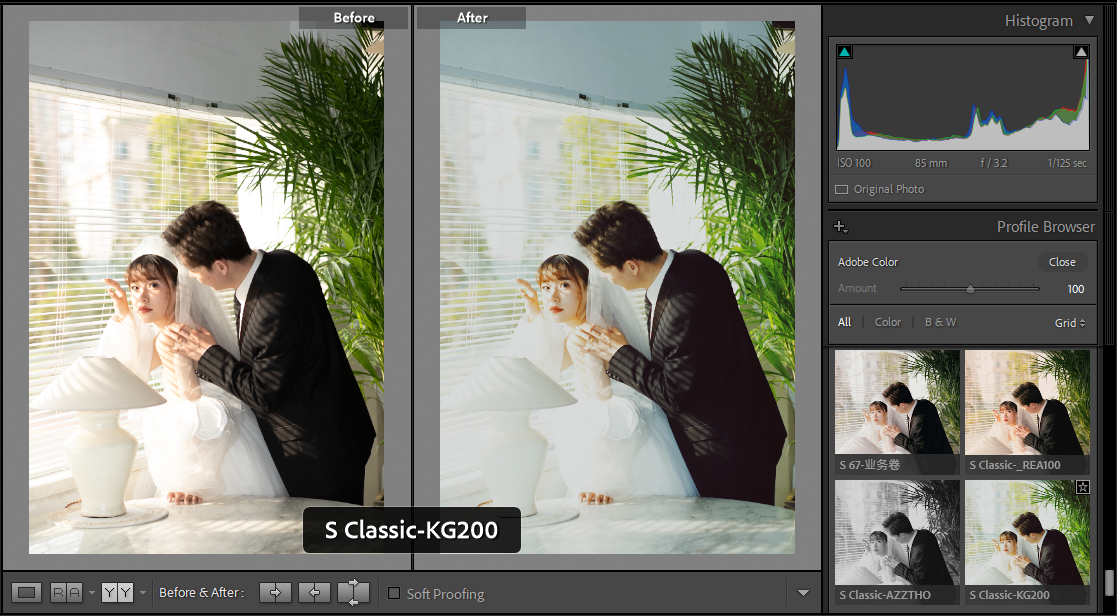Toggle shadow clipping indicator in histogram
Viewport: 1117px width, 616px height.
pyautogui.click(x=845, y=52)
